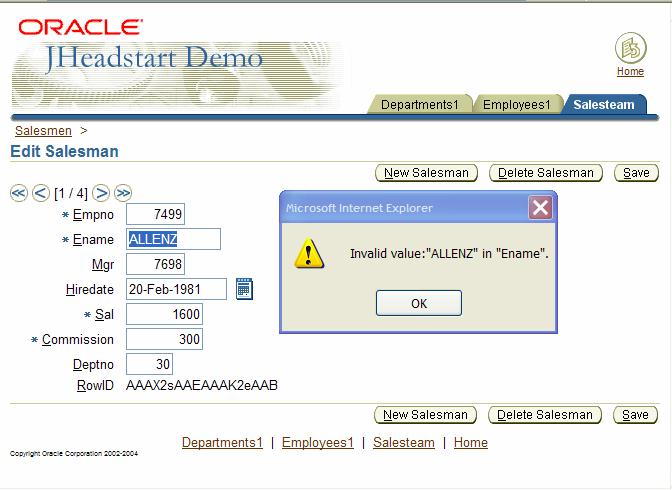Viewport: 672px width, 490px height.
Task: Click the top Delete Salesman button
Action: coord(545,173)
